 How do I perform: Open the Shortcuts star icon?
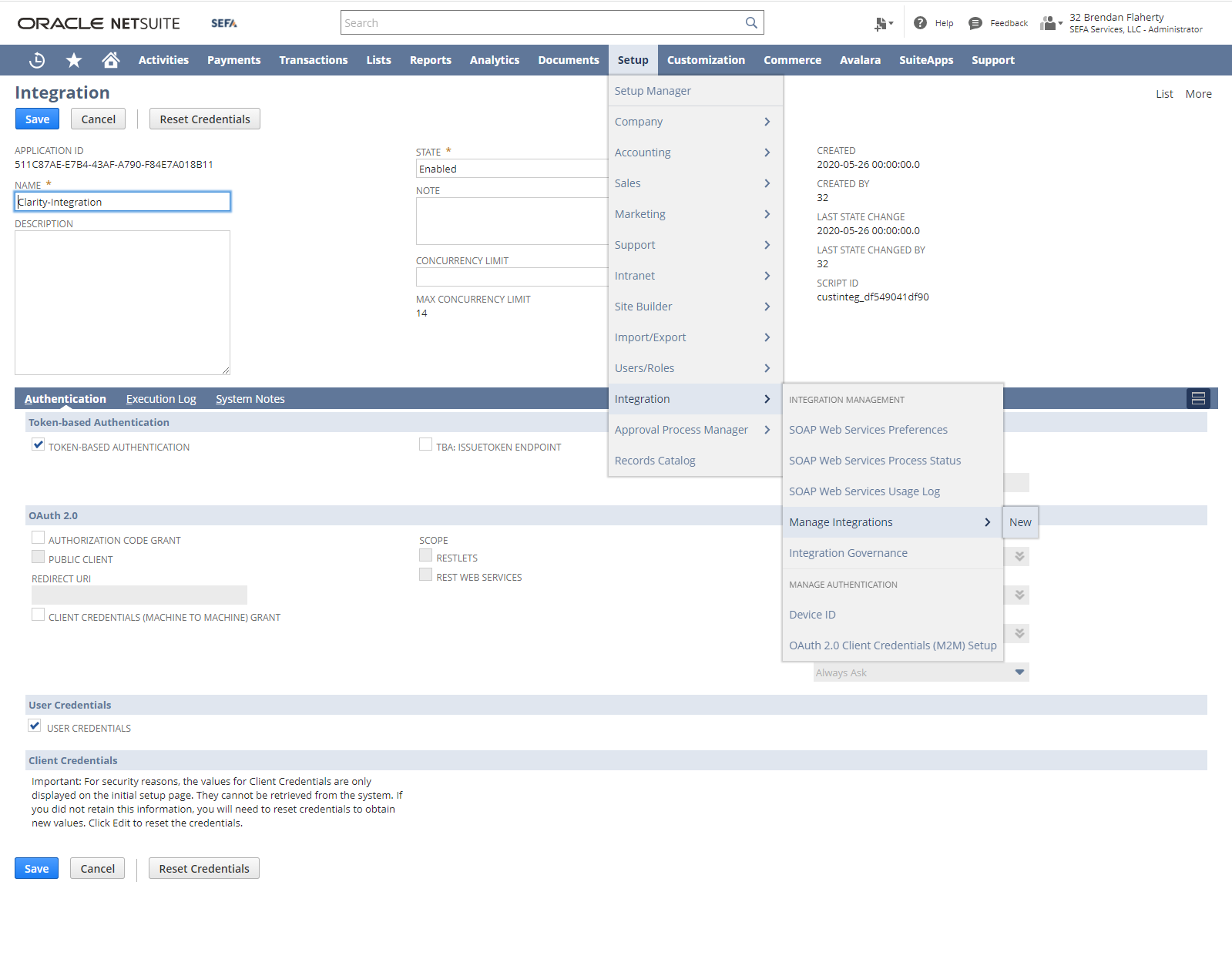pyautogui.click(x=74, y=60)
